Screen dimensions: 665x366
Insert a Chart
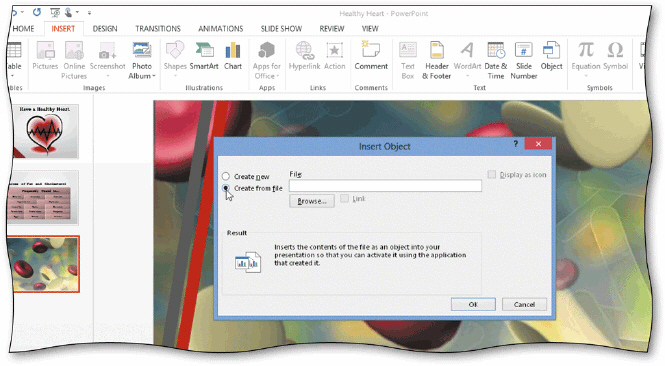tap(233, 56)
